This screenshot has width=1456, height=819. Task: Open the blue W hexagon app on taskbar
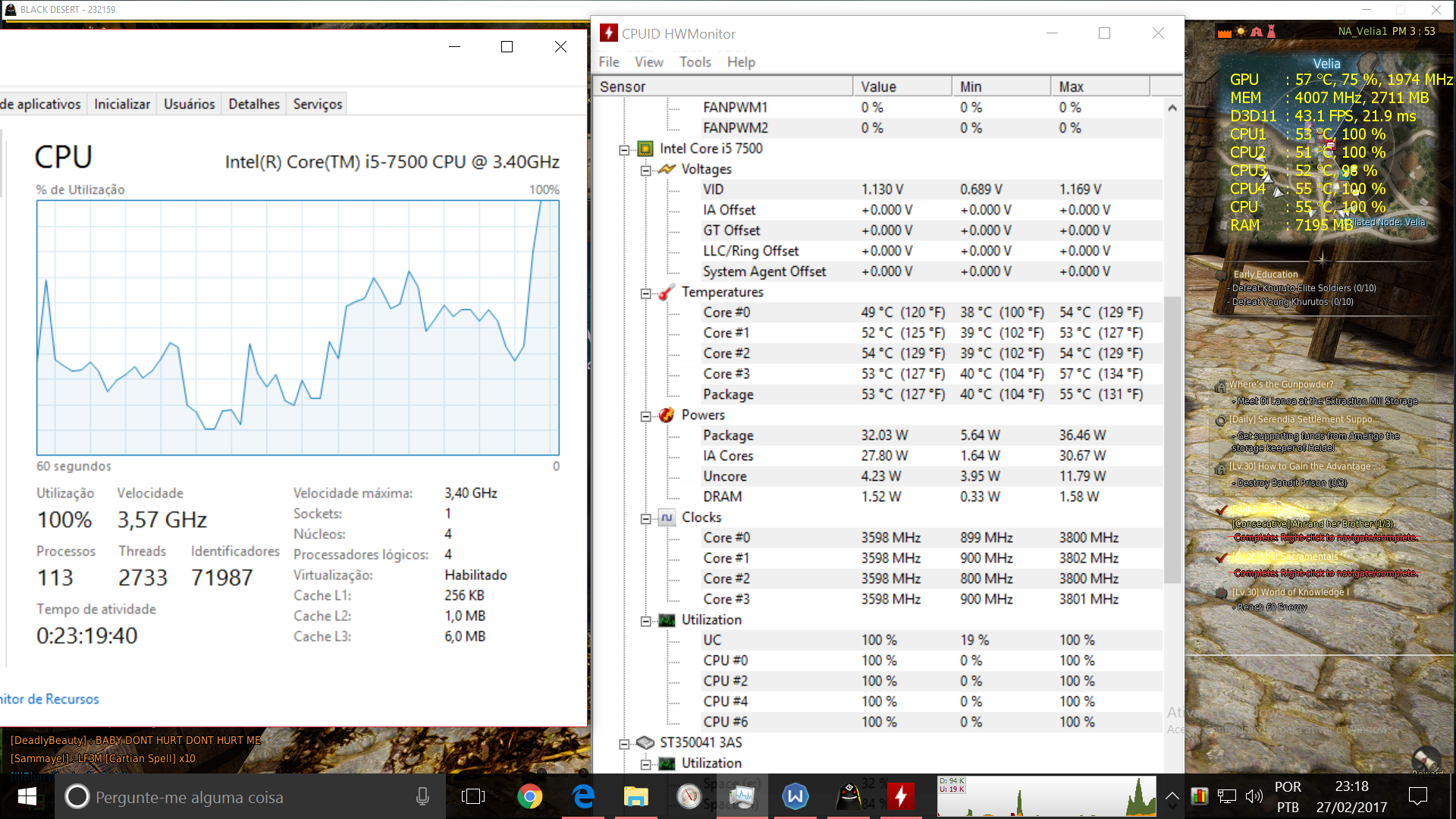[x=795, y=796]
